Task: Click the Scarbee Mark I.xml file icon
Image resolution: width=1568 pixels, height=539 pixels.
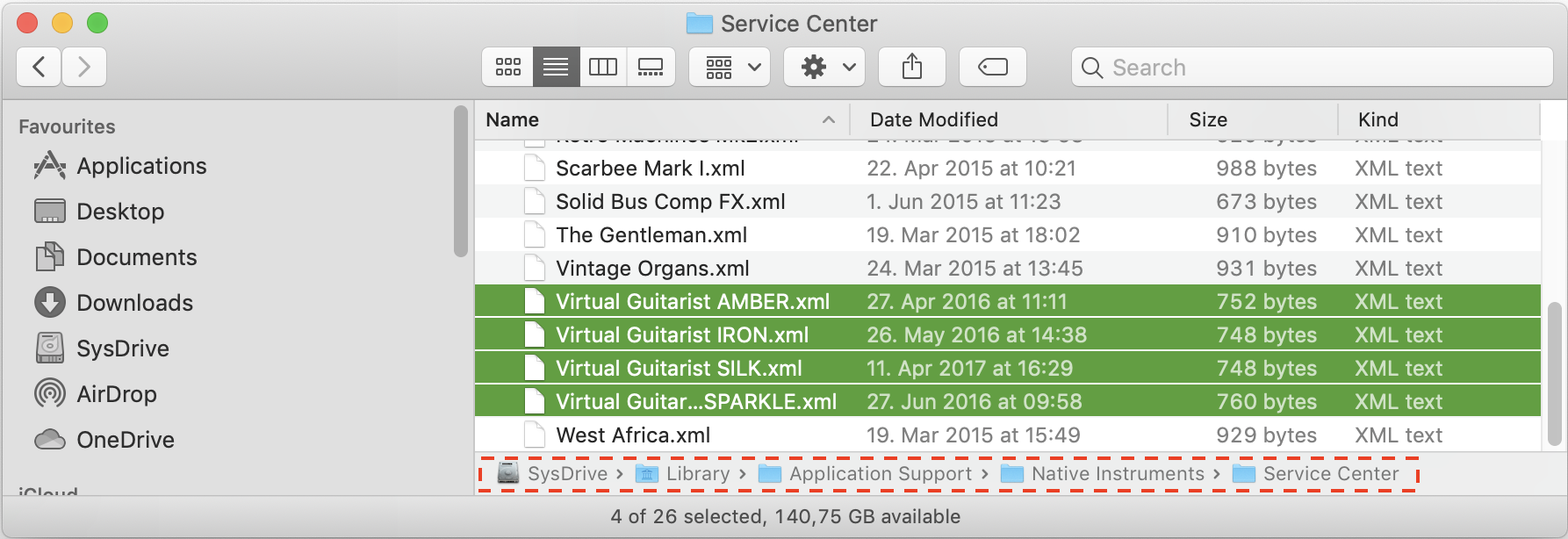Action: coord(534,169)
